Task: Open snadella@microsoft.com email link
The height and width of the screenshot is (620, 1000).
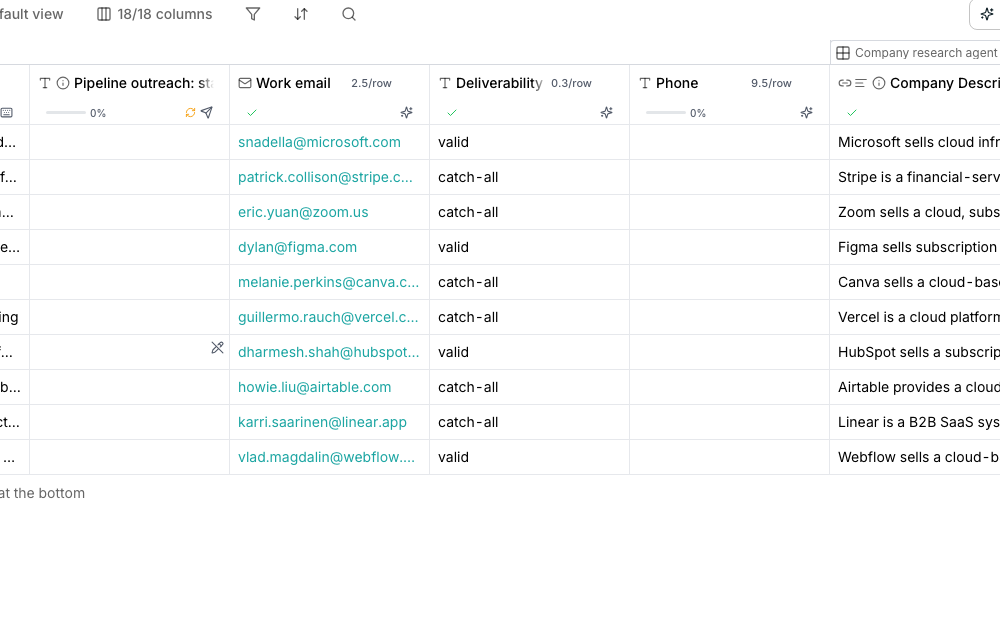Action: click(x=320, y=142)
